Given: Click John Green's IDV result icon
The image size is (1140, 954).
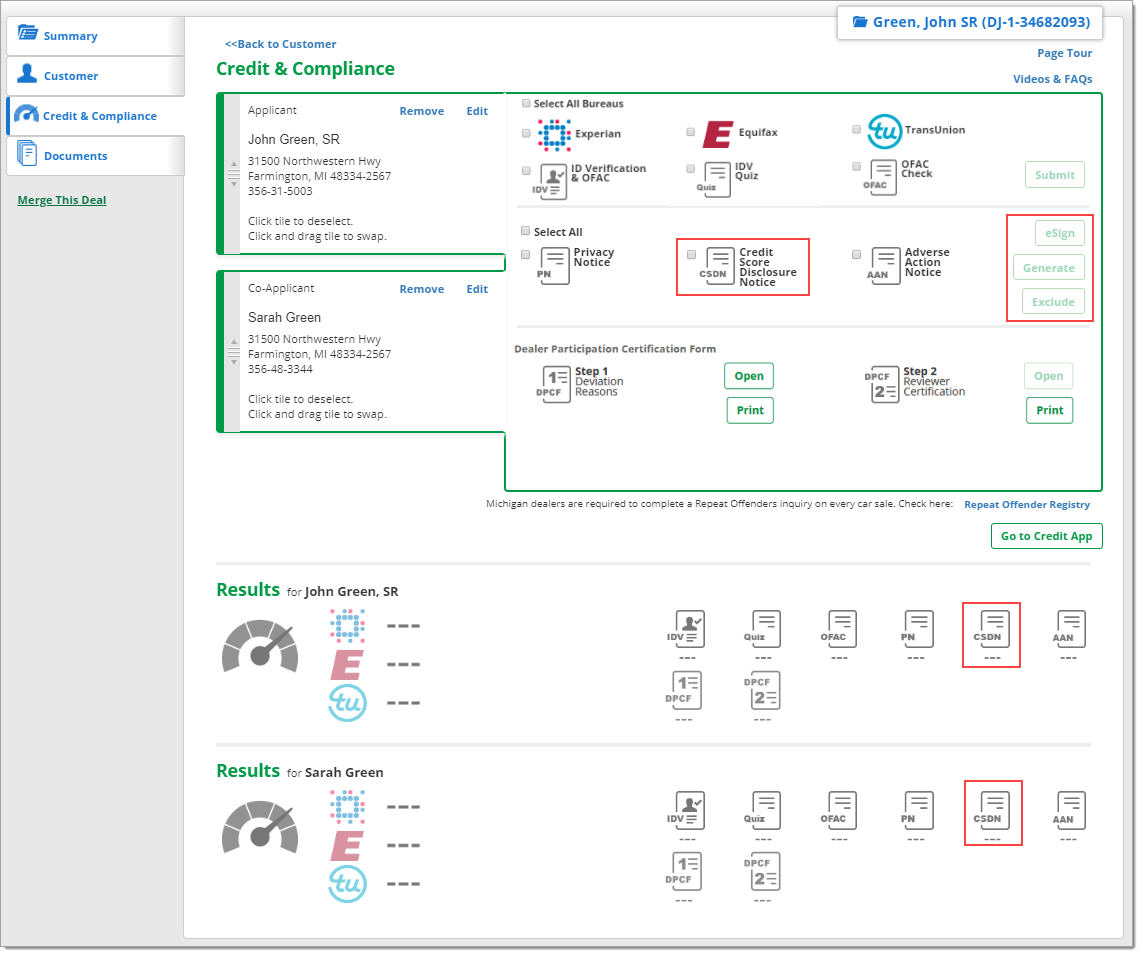Looking at the screenshot, I should tap(686, 629).
